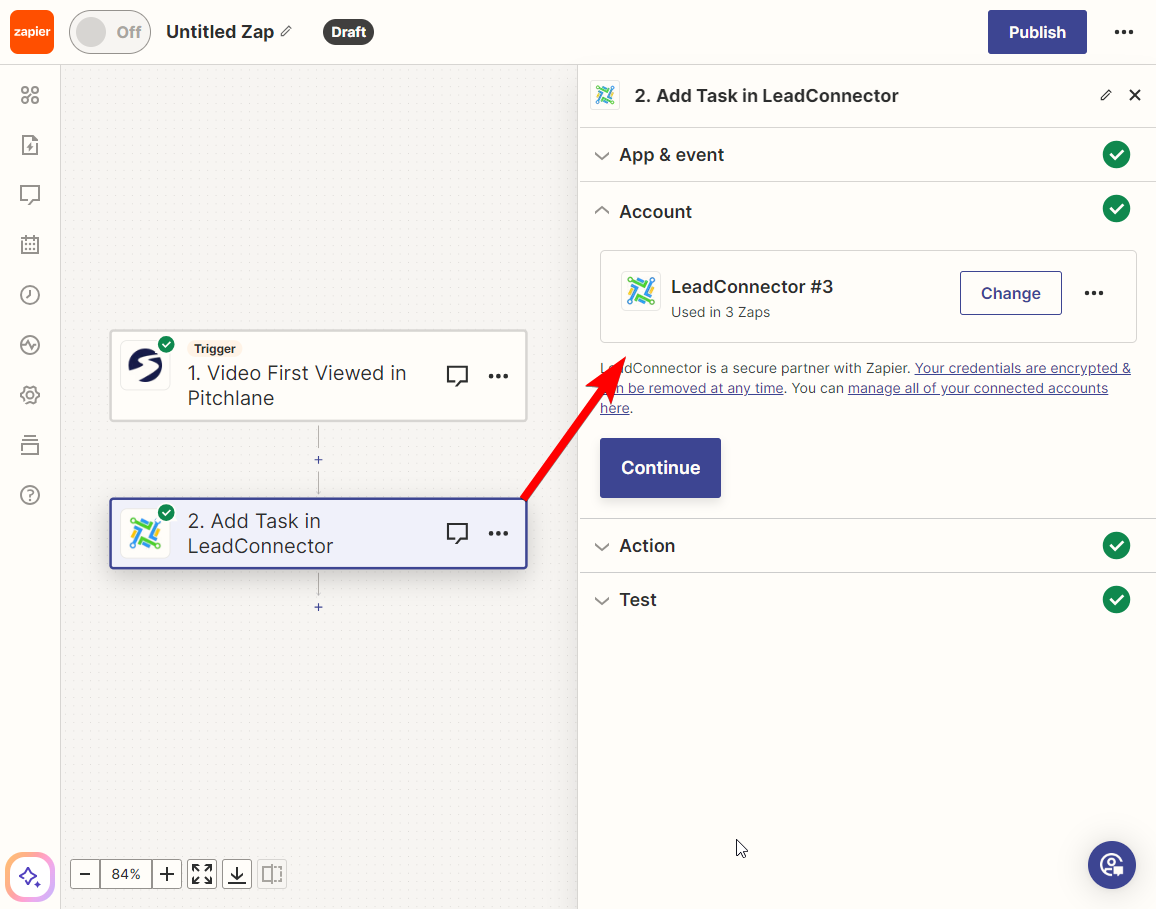Click the Draft status badge

point(348,32)
